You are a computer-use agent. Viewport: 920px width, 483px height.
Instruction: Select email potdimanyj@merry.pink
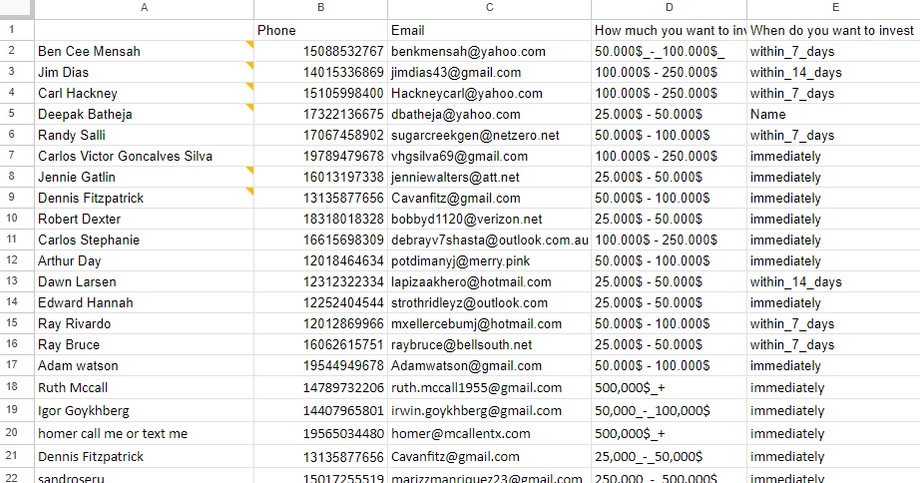pos(489,261)
